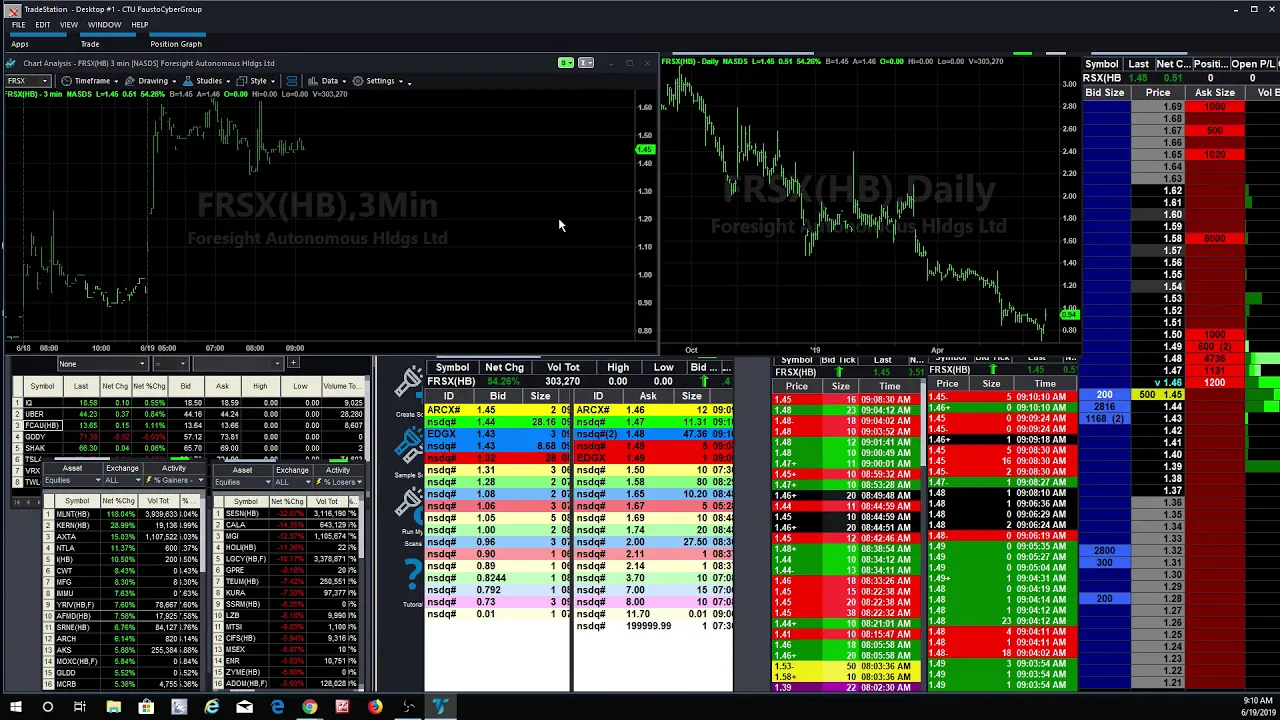Click the Style windows icon
1280x720 pixels.
pos(243,81)
